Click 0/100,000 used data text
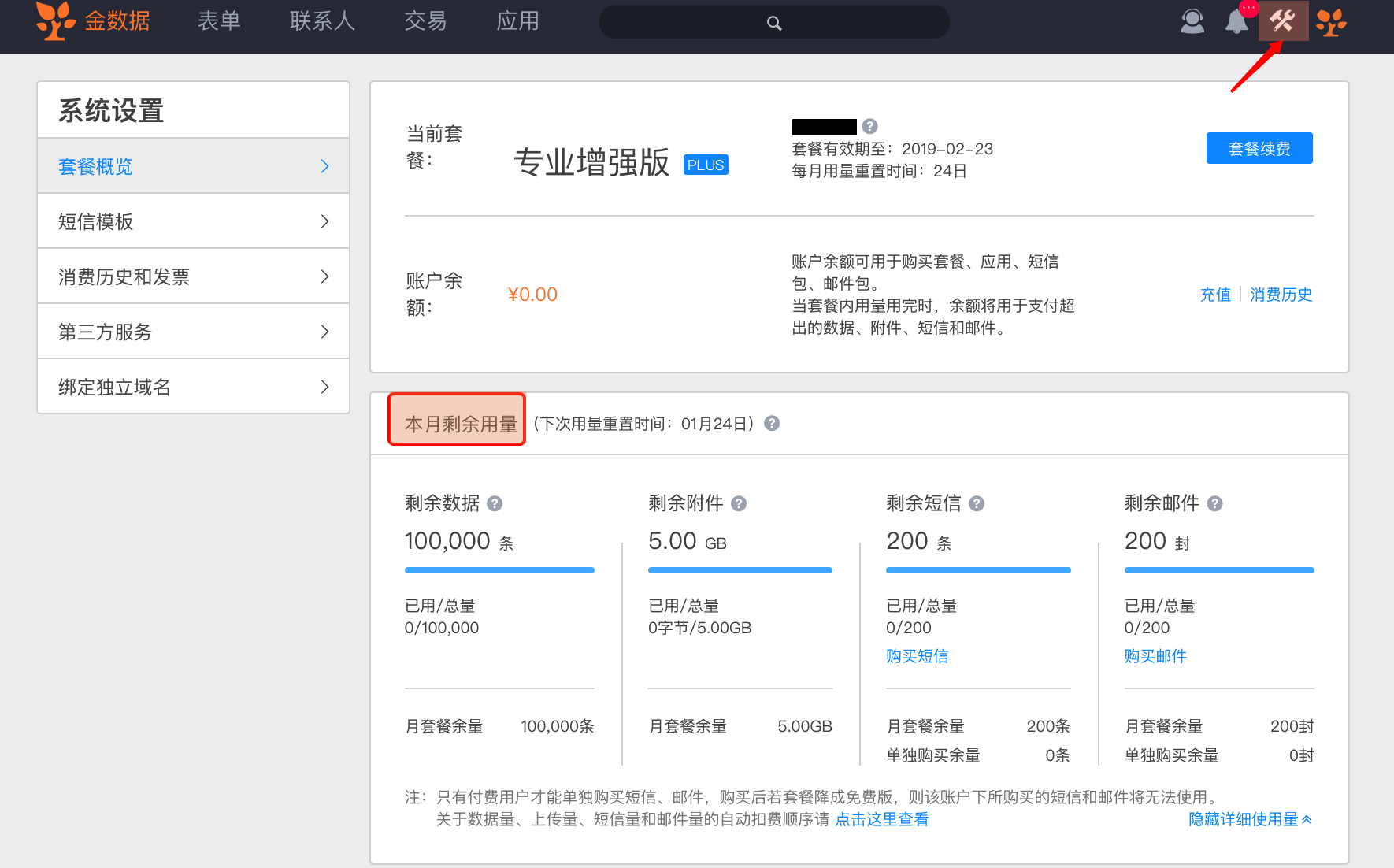Screen dimensions: 1394x868 (442, 628)
